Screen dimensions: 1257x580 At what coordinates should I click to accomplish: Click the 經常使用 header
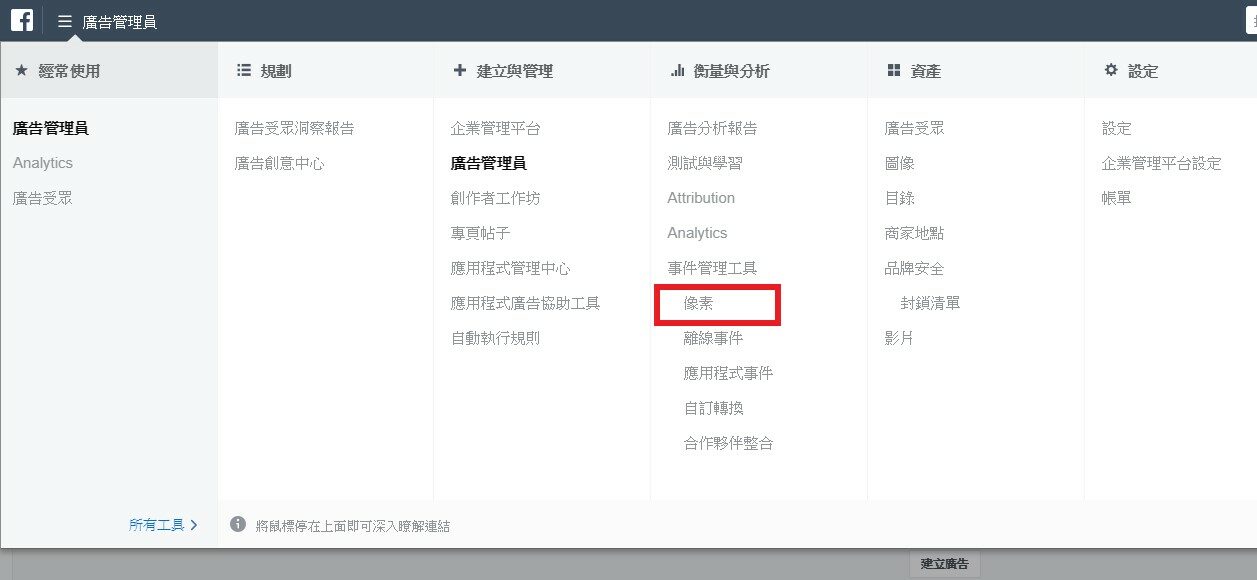pos(69,71)
